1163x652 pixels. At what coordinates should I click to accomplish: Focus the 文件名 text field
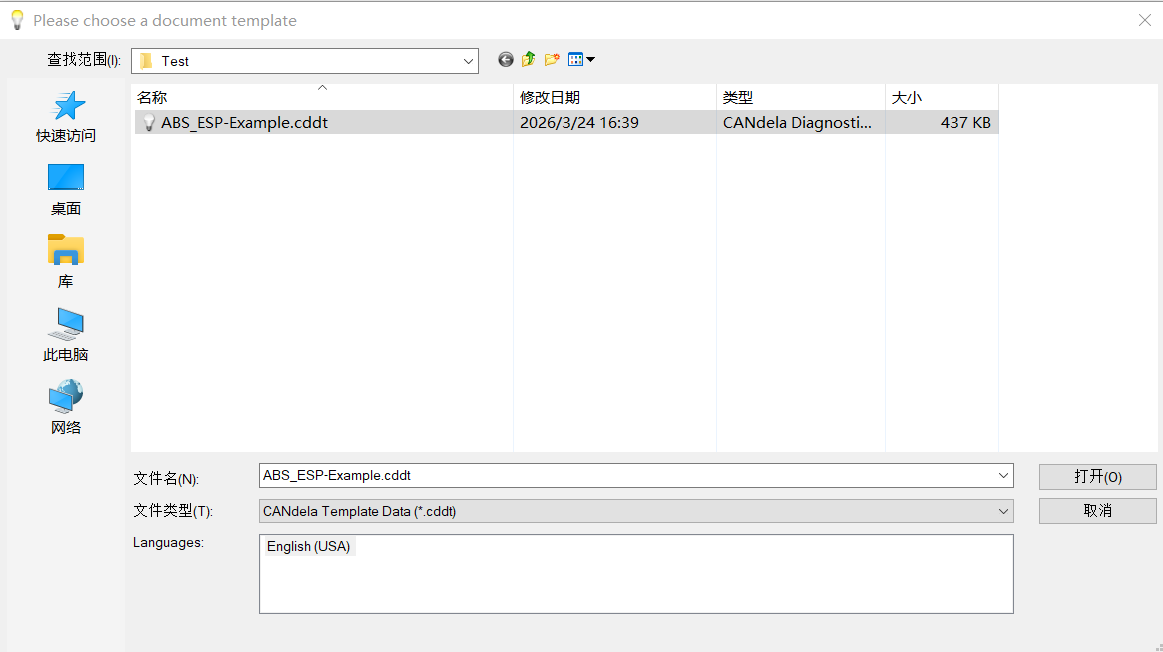coord(627,475)
